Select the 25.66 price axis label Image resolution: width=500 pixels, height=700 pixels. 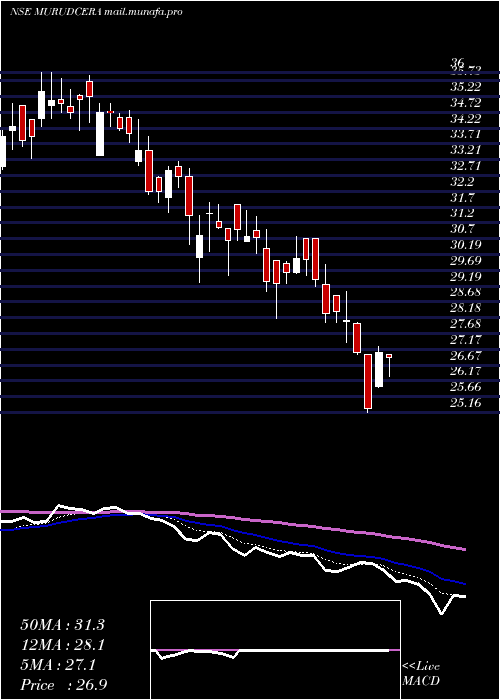point(466,388)
